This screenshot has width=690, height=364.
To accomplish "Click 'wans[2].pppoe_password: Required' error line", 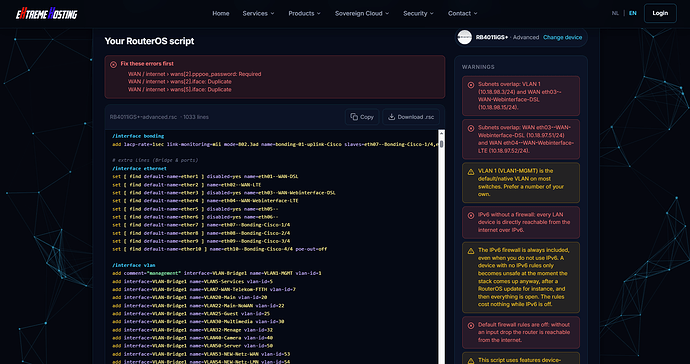I will [x=195, y=74].
